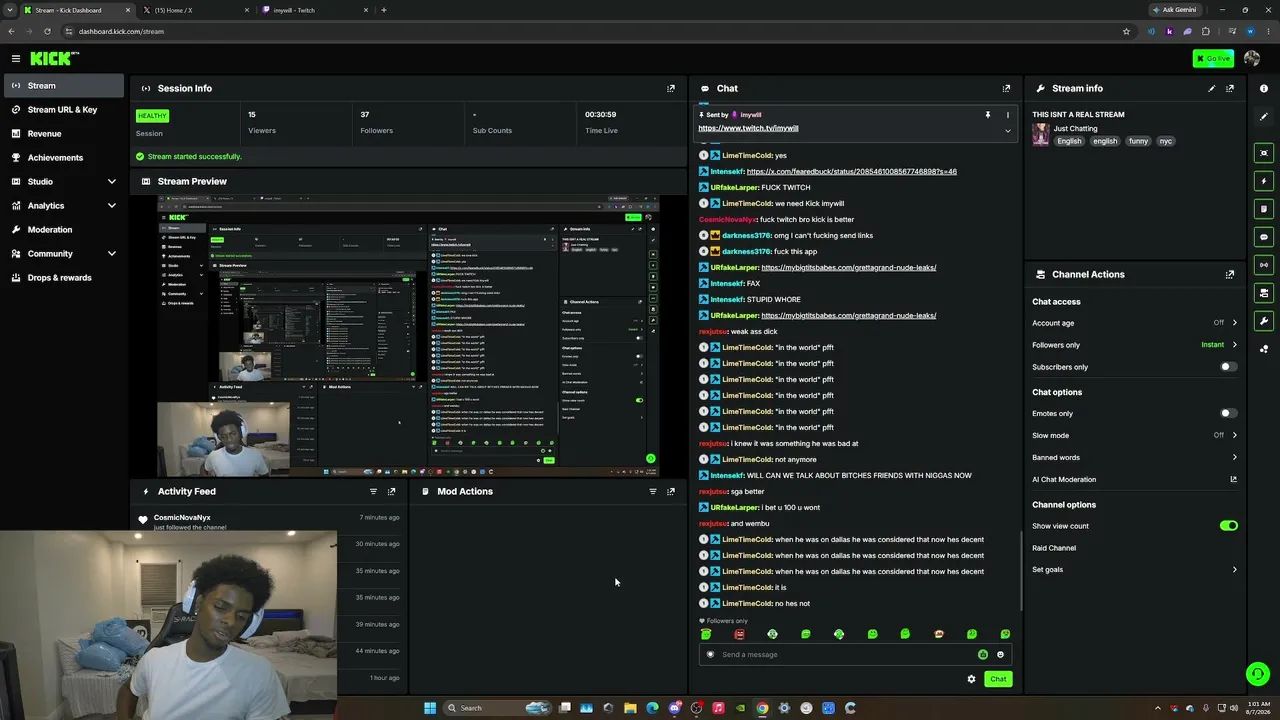1280x720 pixels.
Task: Open Drops & rewards in the sidebar
Action: (62, 277)
